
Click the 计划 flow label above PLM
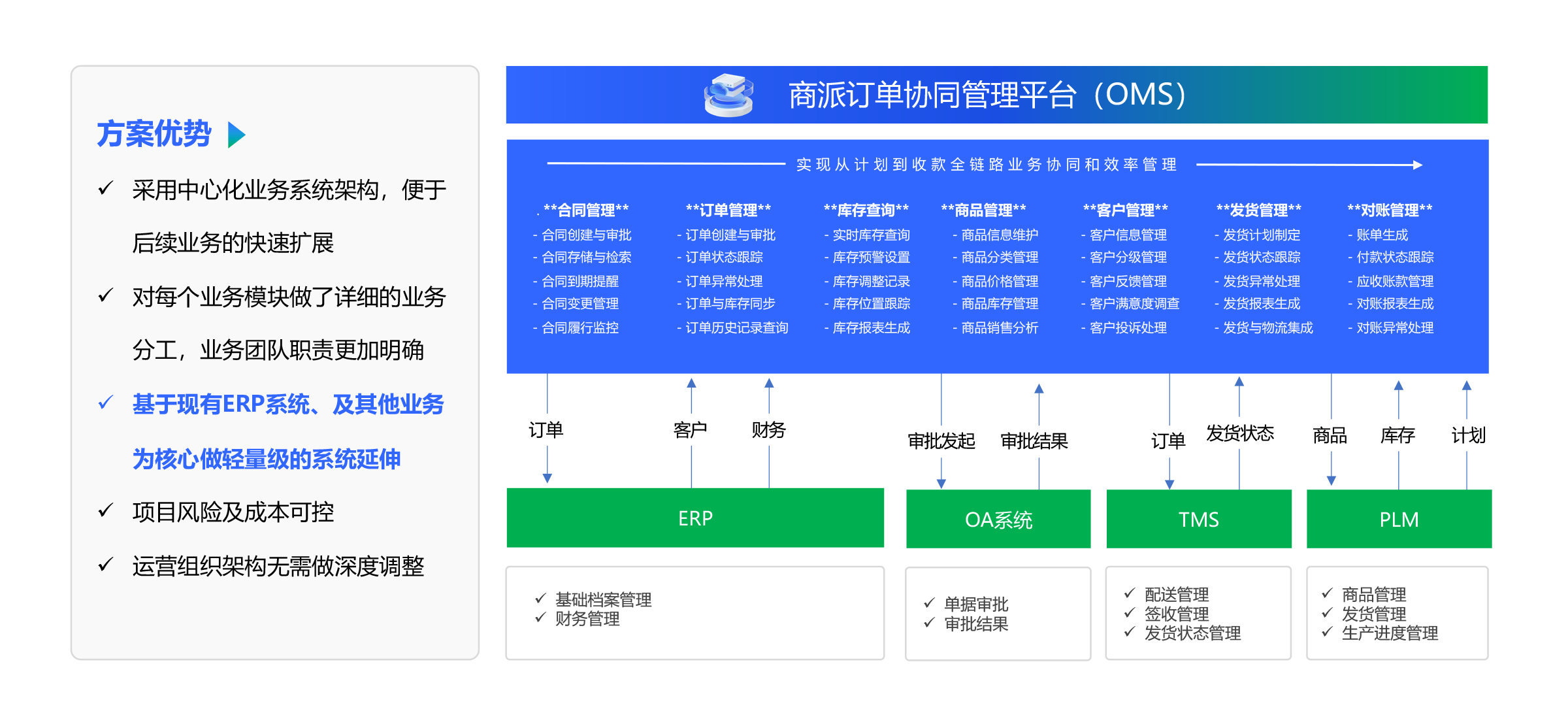pos(1469,435)
